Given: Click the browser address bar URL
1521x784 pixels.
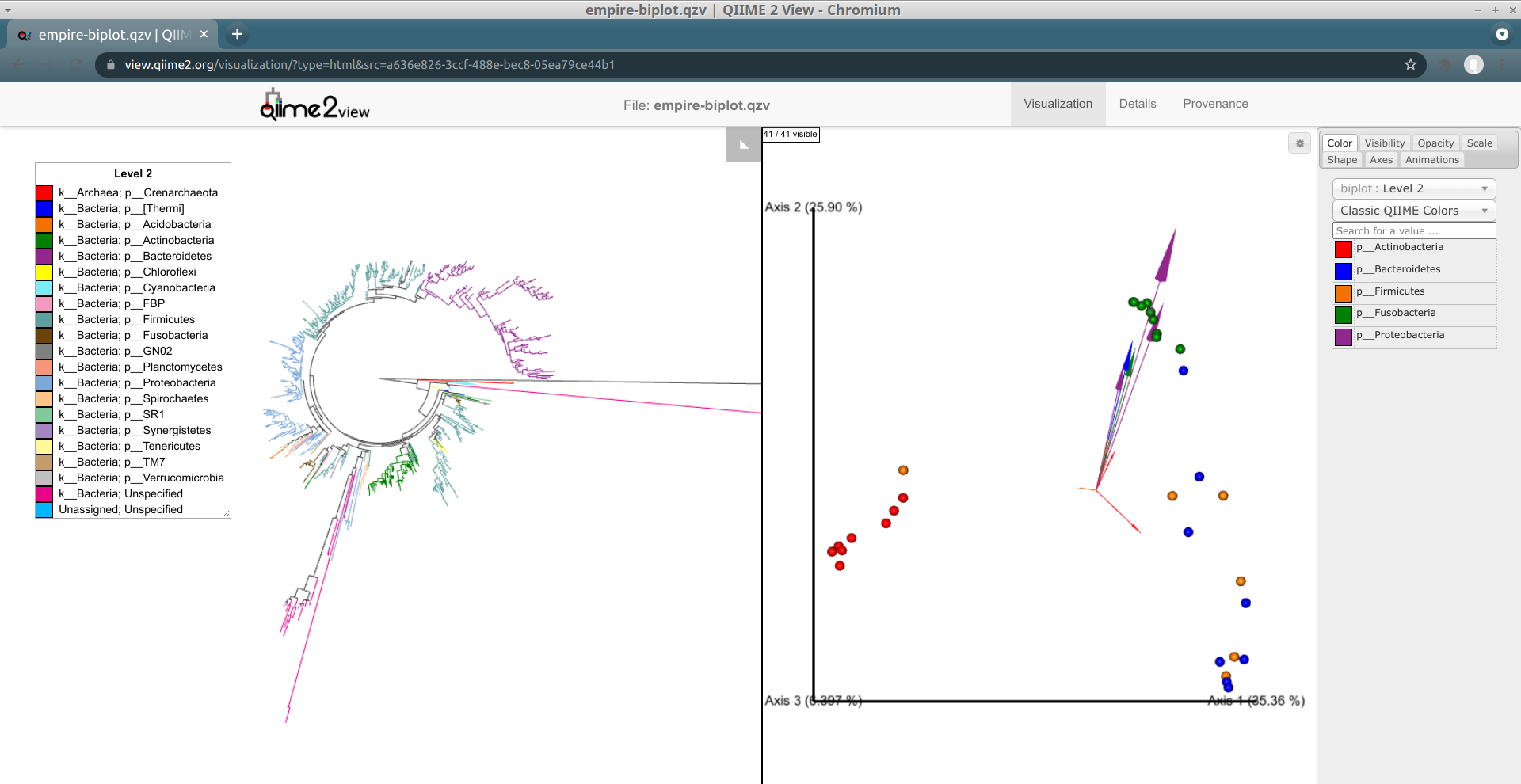Looking at the screenshot, I should tap(369, 65).
